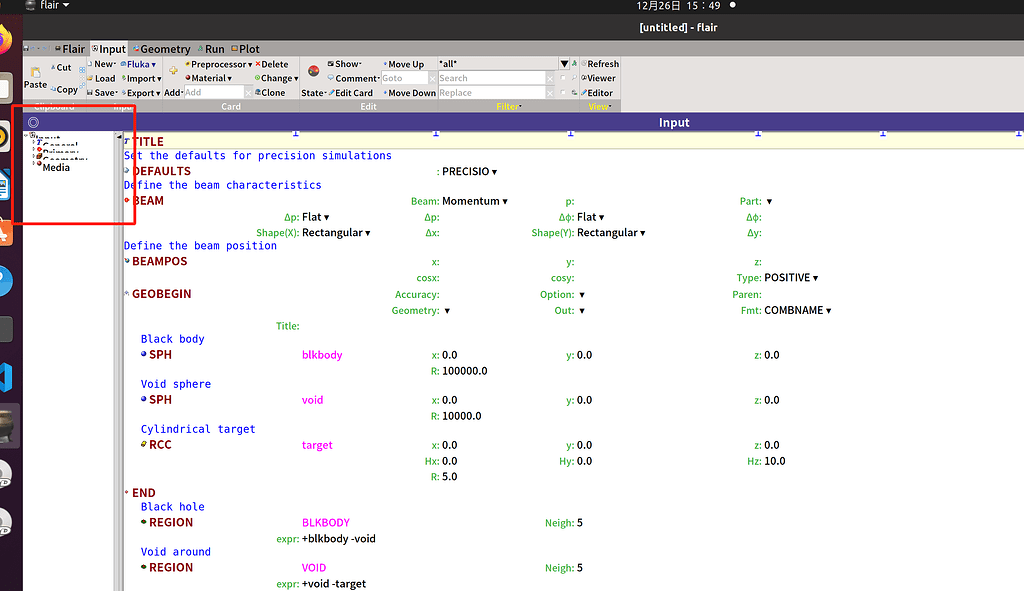Click the Save input button
The width and height of the screenshot is (1024, 591).
(x=102, y=93)
